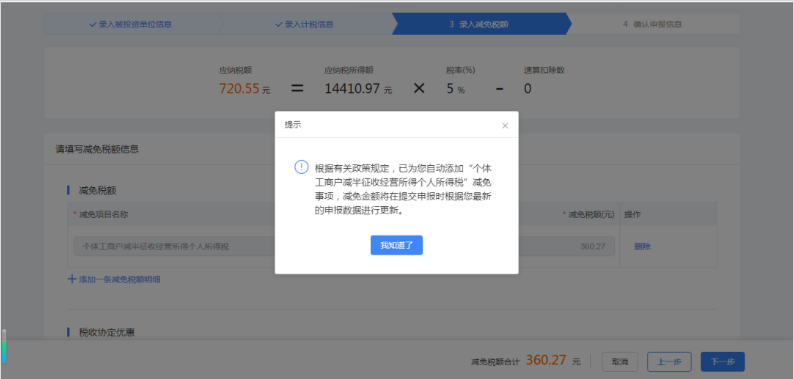Click the 提示 dialog title
Viewport: 794px width, 379px height.
(x=292, y=125)
